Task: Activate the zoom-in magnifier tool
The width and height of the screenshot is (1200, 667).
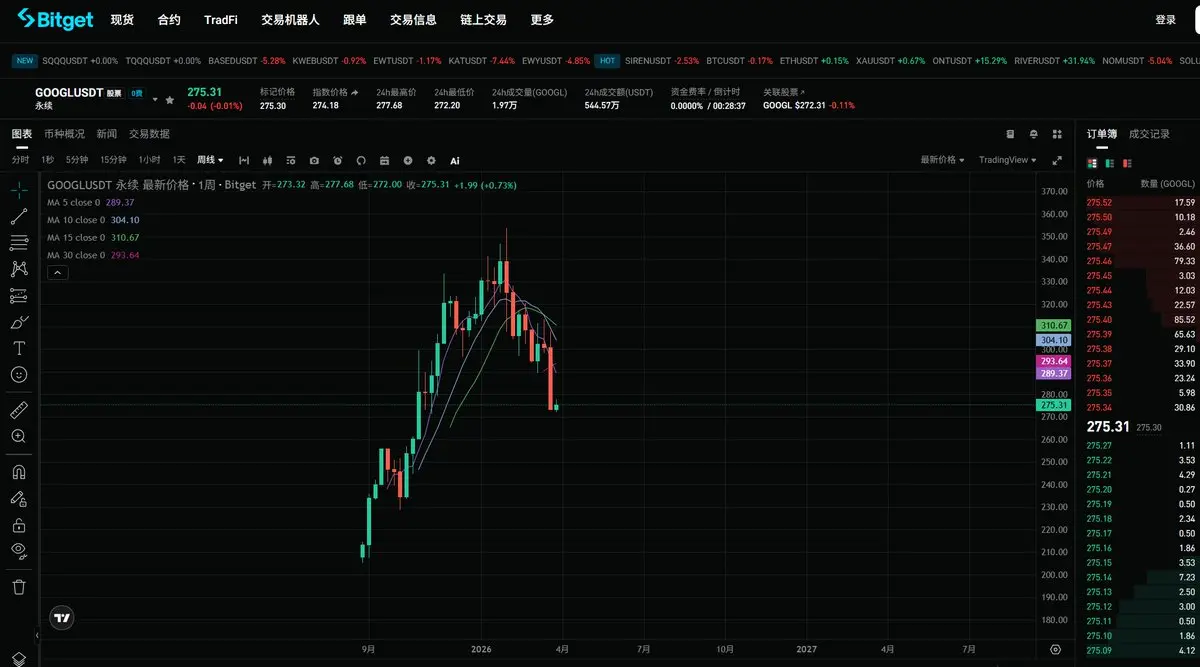Action: point(19,436)
